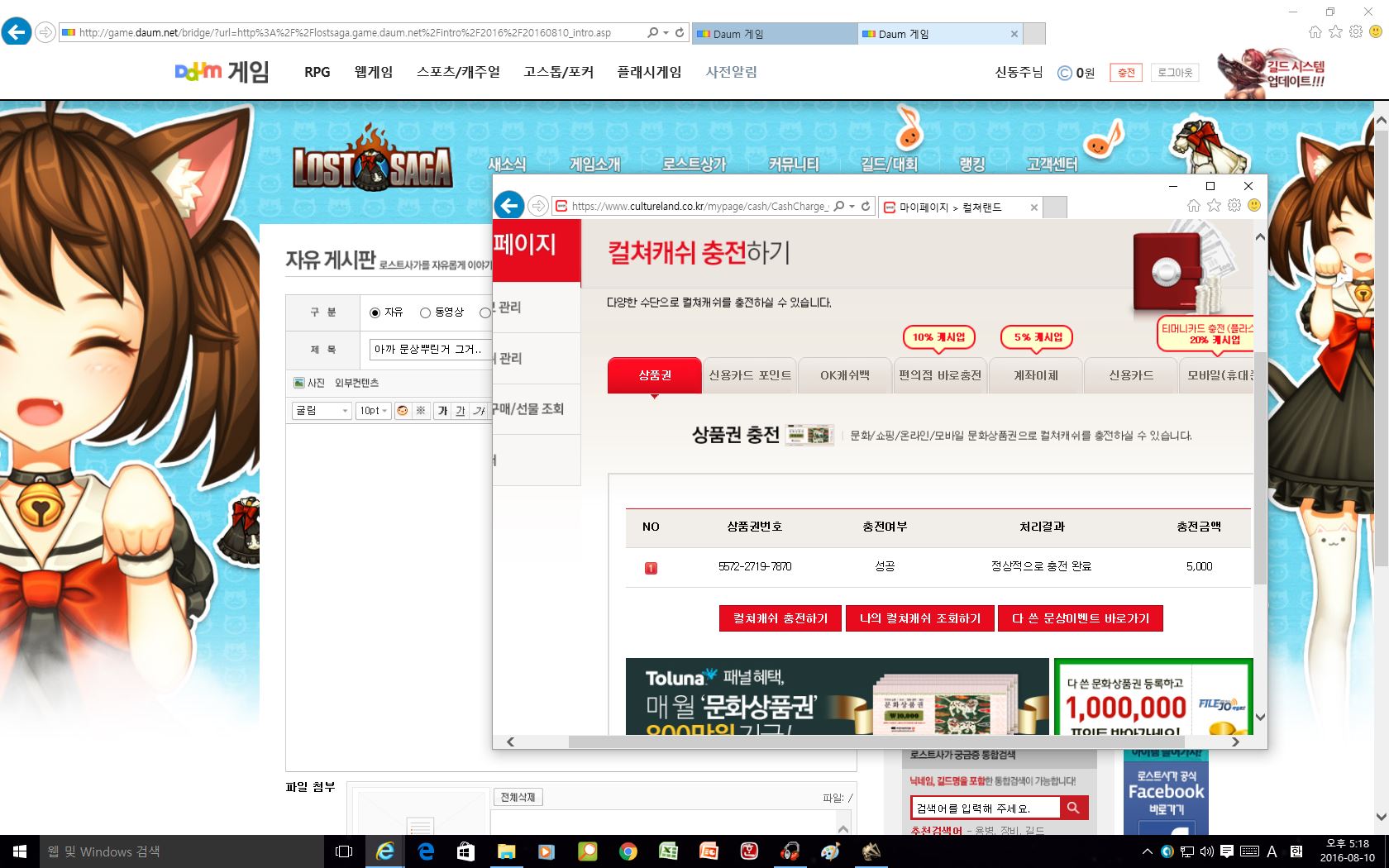Insert photo with 사진 icon in editor

pos(309,383)
